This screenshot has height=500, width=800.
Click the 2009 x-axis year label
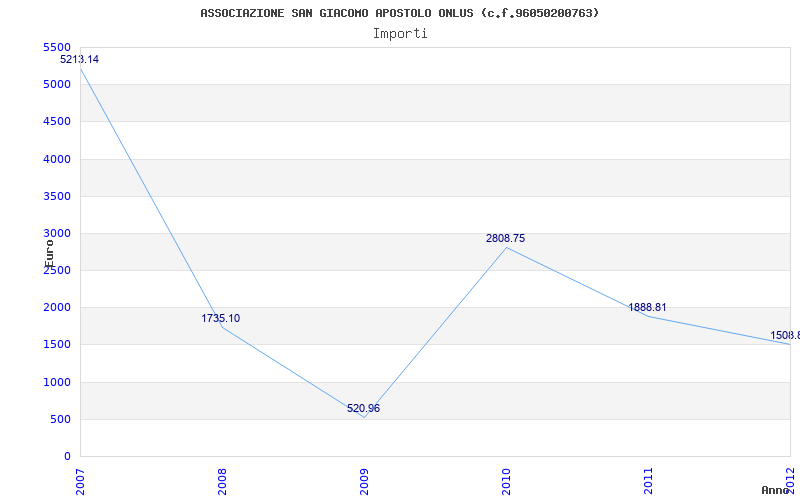coord(364,481)
